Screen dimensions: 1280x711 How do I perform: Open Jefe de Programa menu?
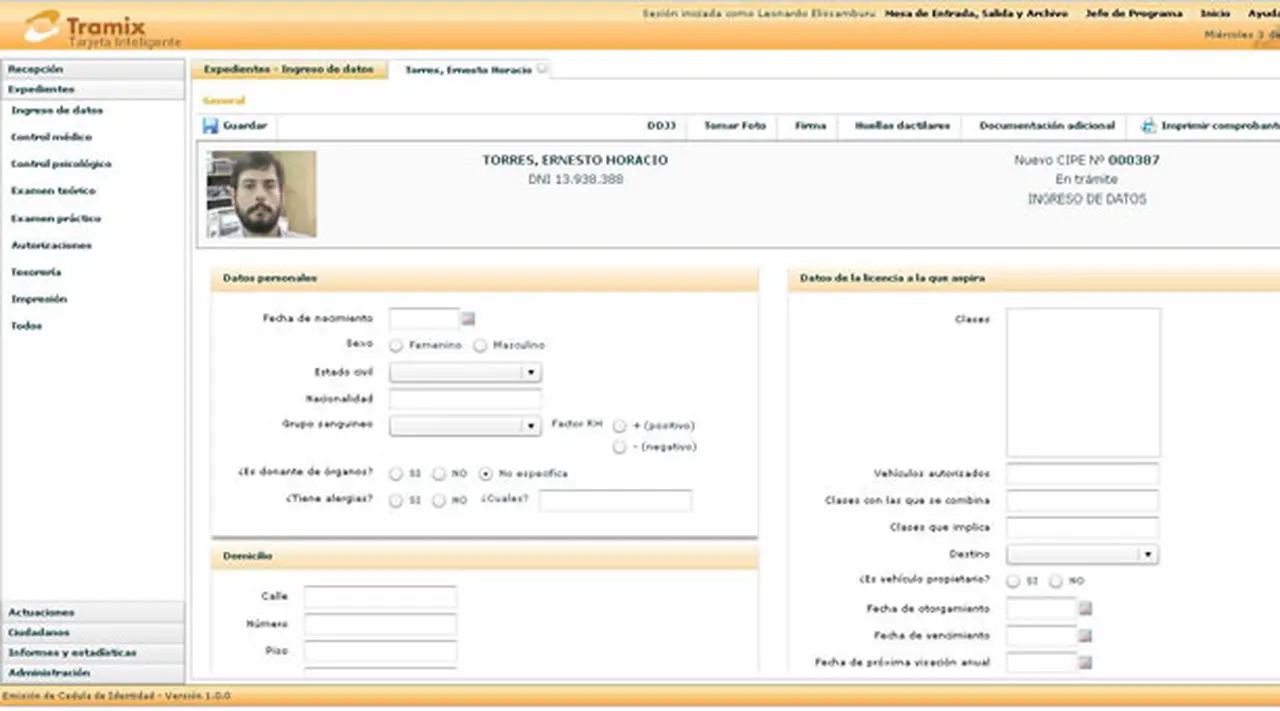point(1134,14)
